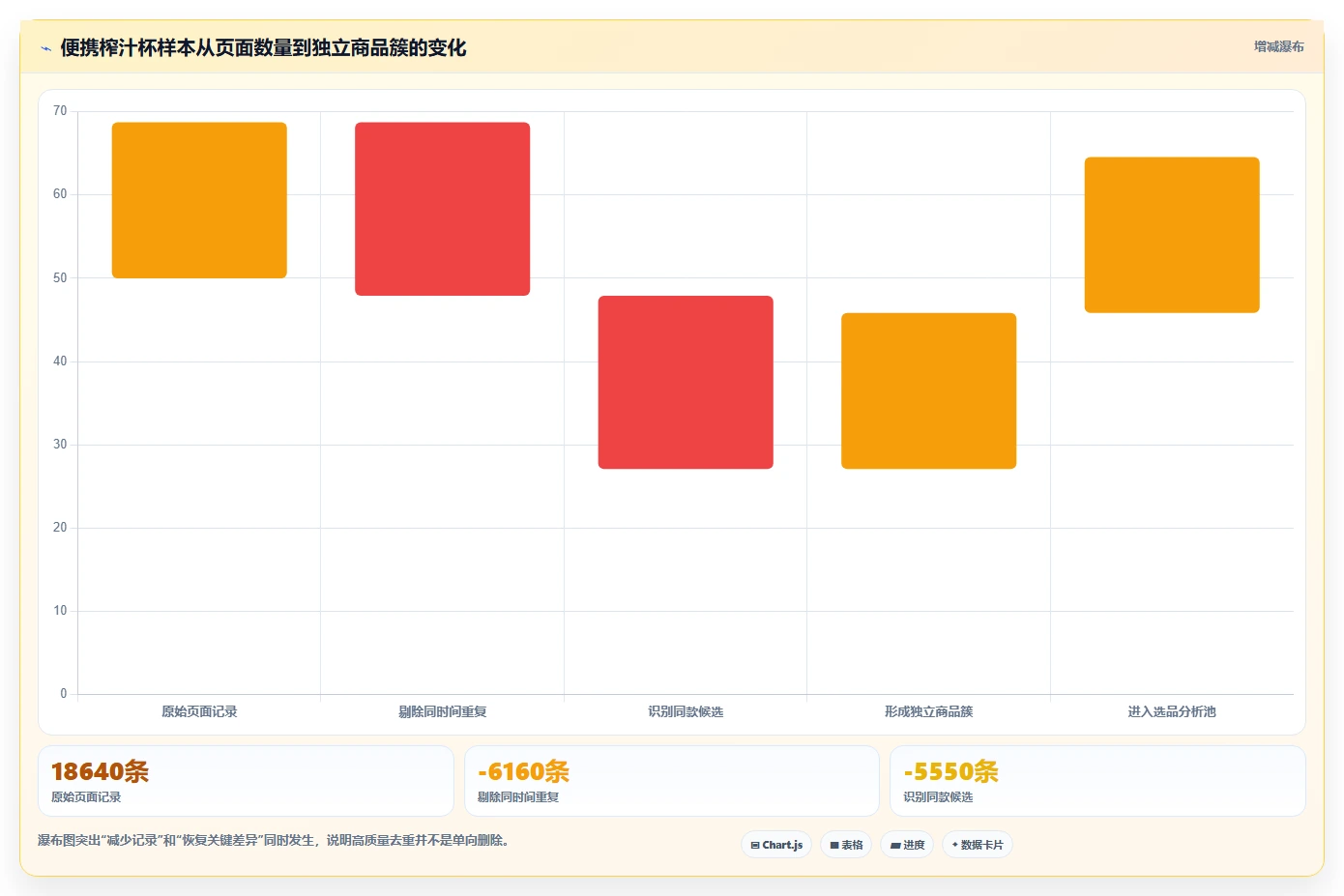This screenshot has width=1344, height=896.
Task: Click the x-axis label 原始页面记录
Action: click(x=199, y=711)
